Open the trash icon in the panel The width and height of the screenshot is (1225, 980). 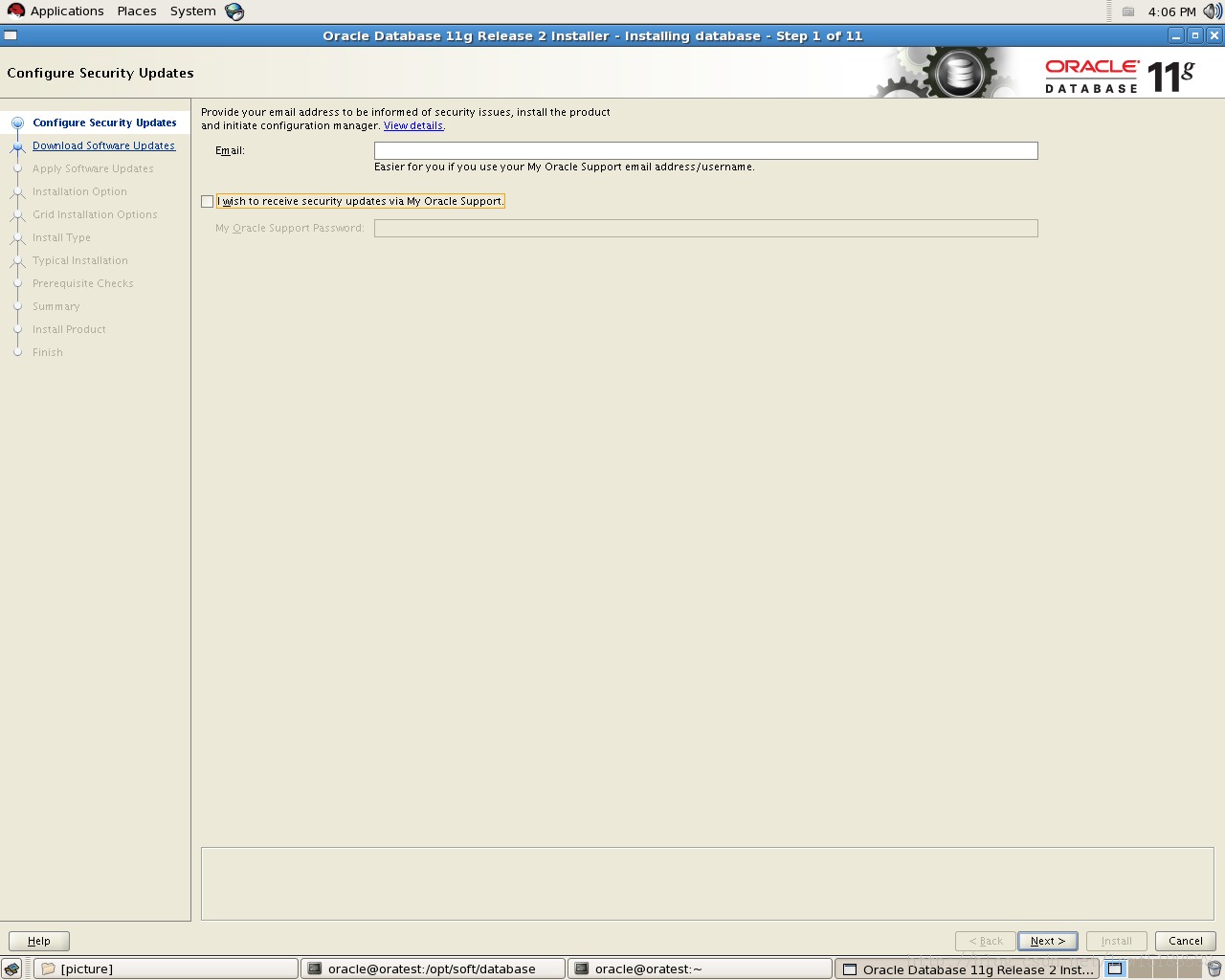(1214, 969)
